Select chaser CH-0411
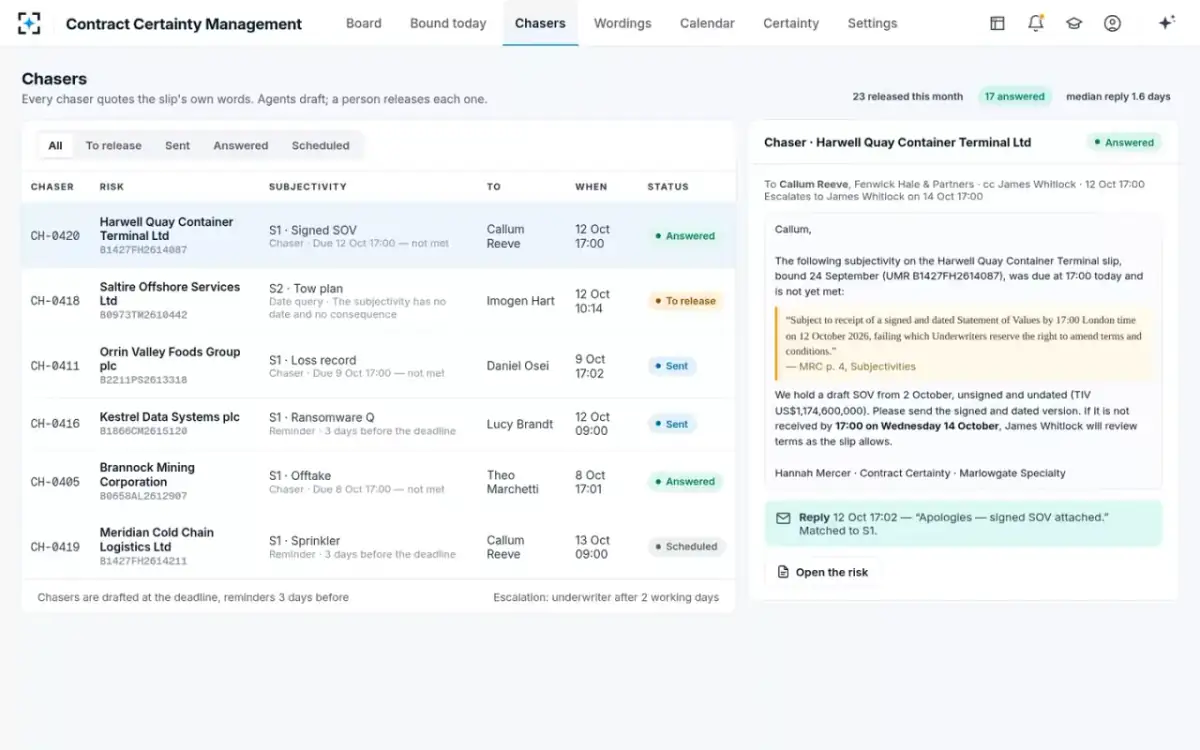1200x750 pixels. pos(55,366)
